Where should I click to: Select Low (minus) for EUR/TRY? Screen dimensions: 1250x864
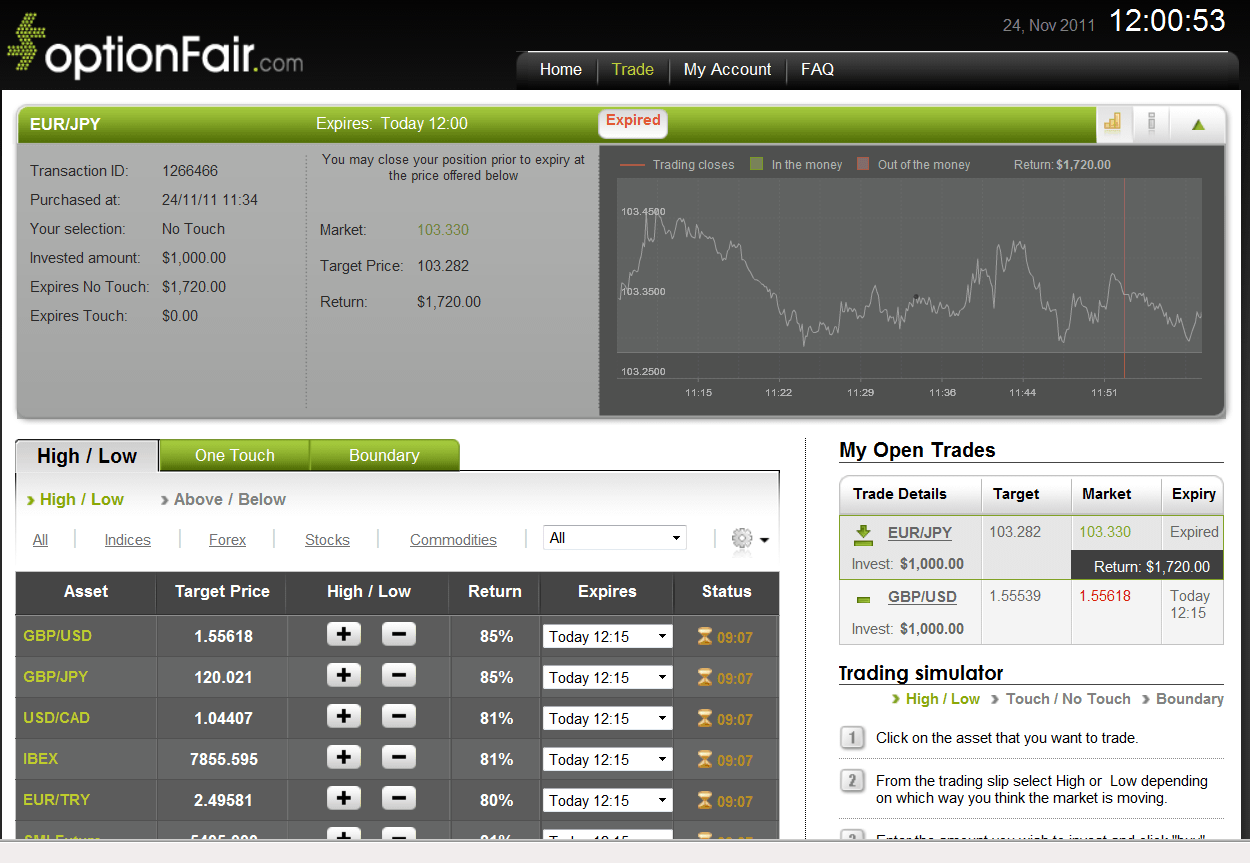coord(398,799)
